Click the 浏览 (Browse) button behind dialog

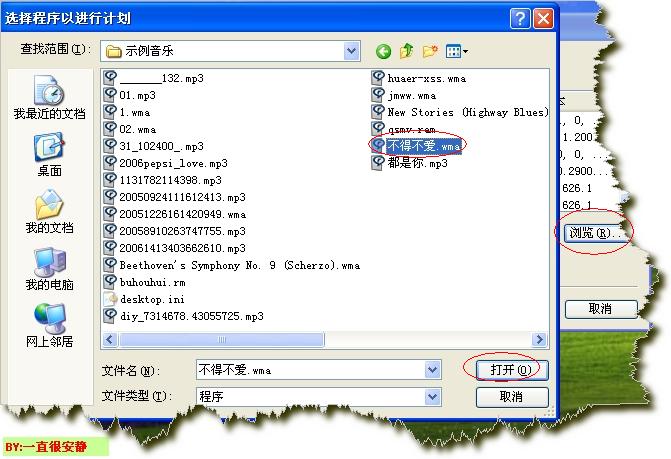point(588,233)
